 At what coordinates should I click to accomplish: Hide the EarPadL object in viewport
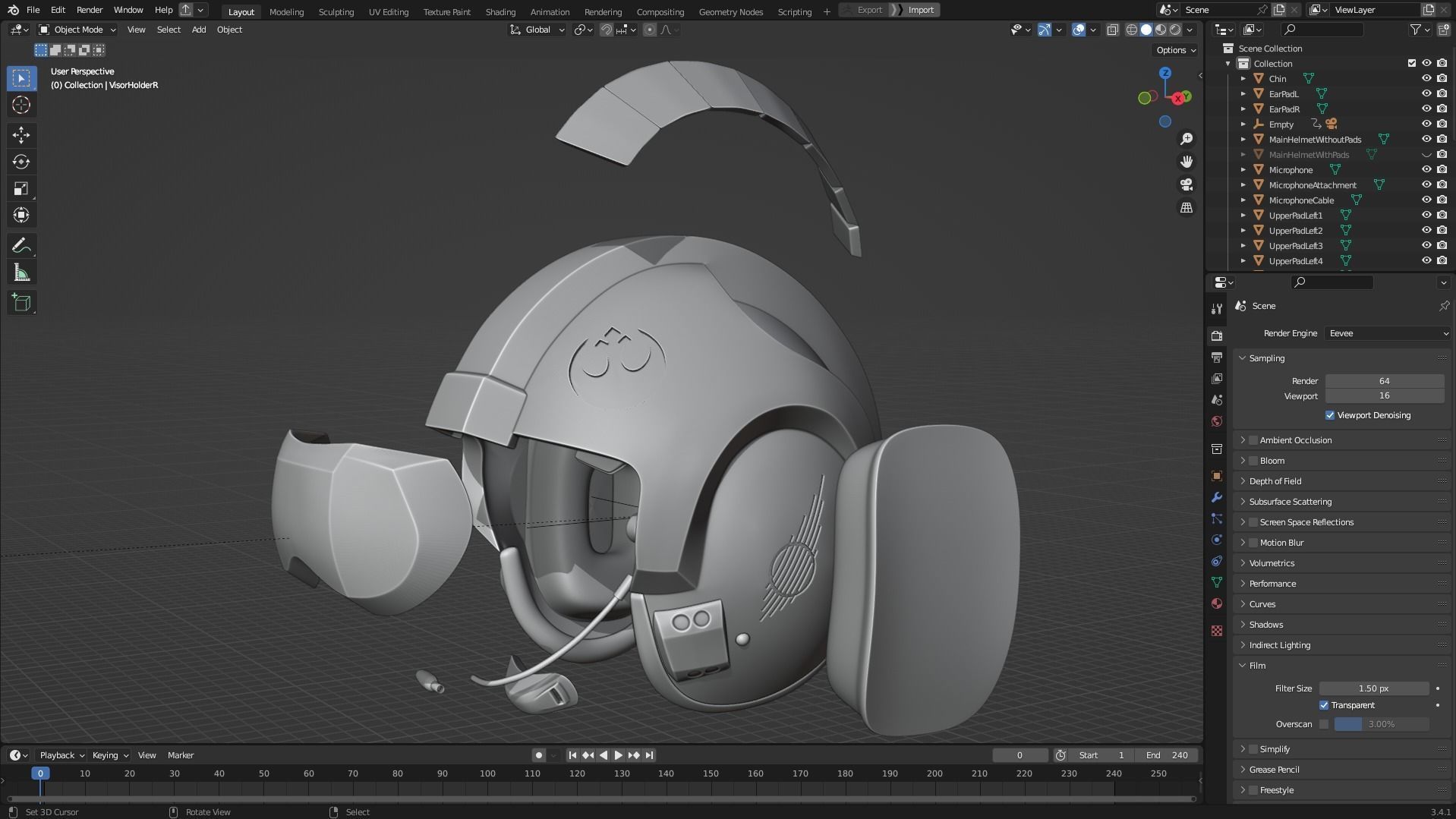click(1426, 93)
